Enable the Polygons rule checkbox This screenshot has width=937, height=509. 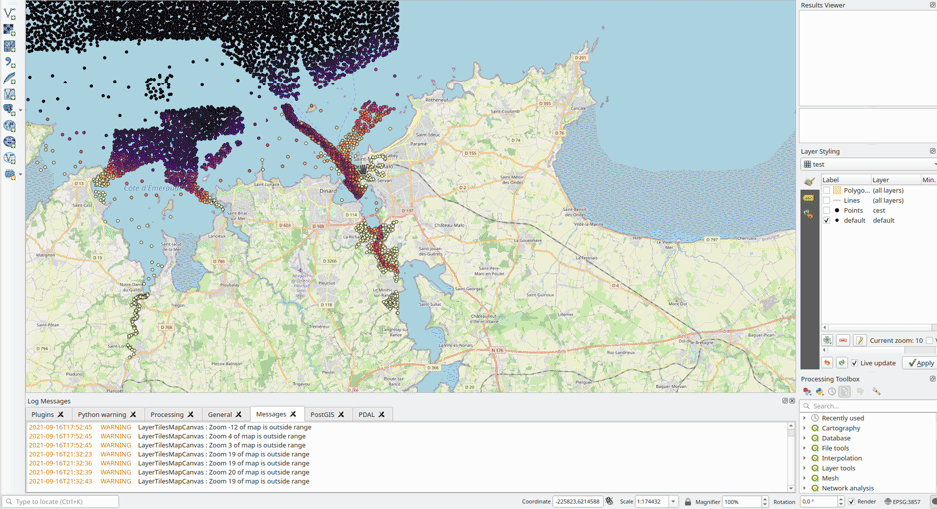click(x=826, y=191)
